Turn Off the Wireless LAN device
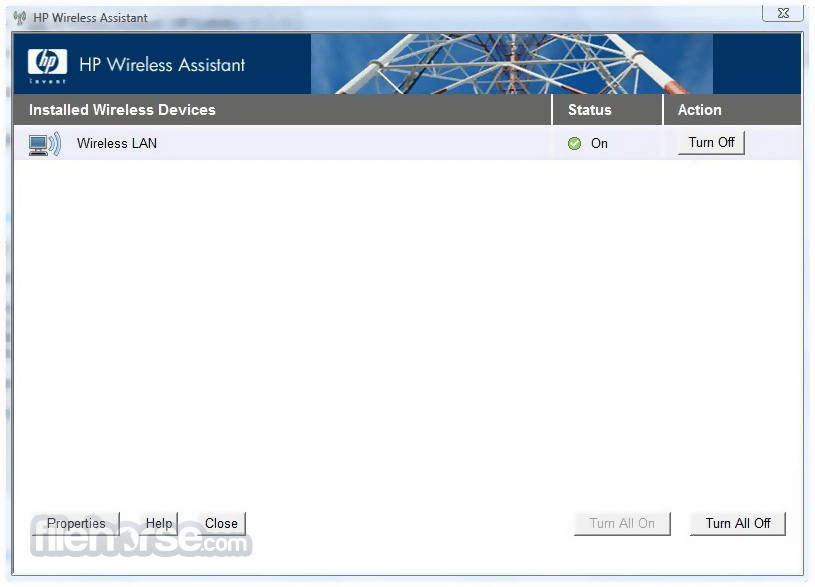 [x=711, y=142]
